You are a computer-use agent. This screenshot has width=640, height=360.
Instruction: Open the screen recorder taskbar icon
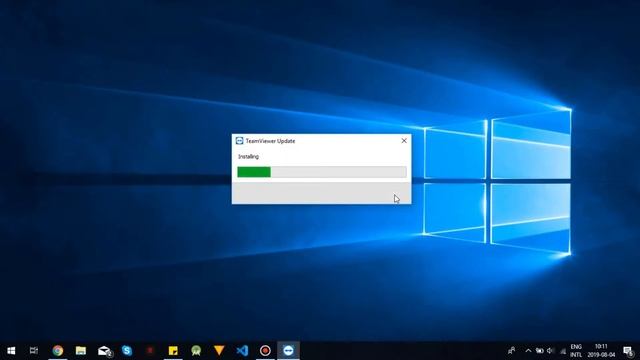[265, 351]
